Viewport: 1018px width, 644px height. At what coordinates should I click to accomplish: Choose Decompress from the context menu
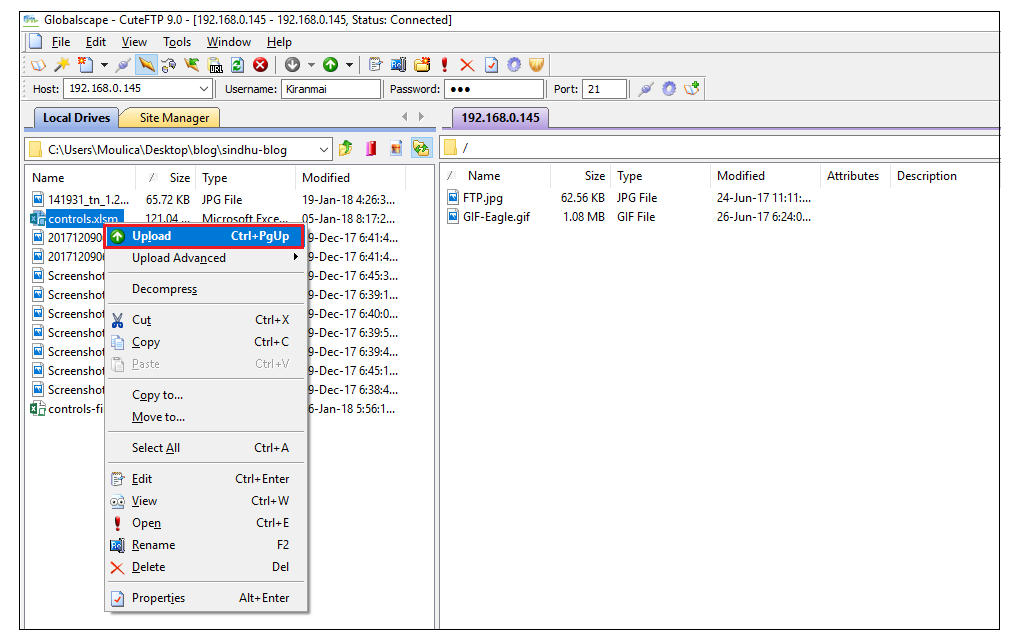click(x=205, y=289)
